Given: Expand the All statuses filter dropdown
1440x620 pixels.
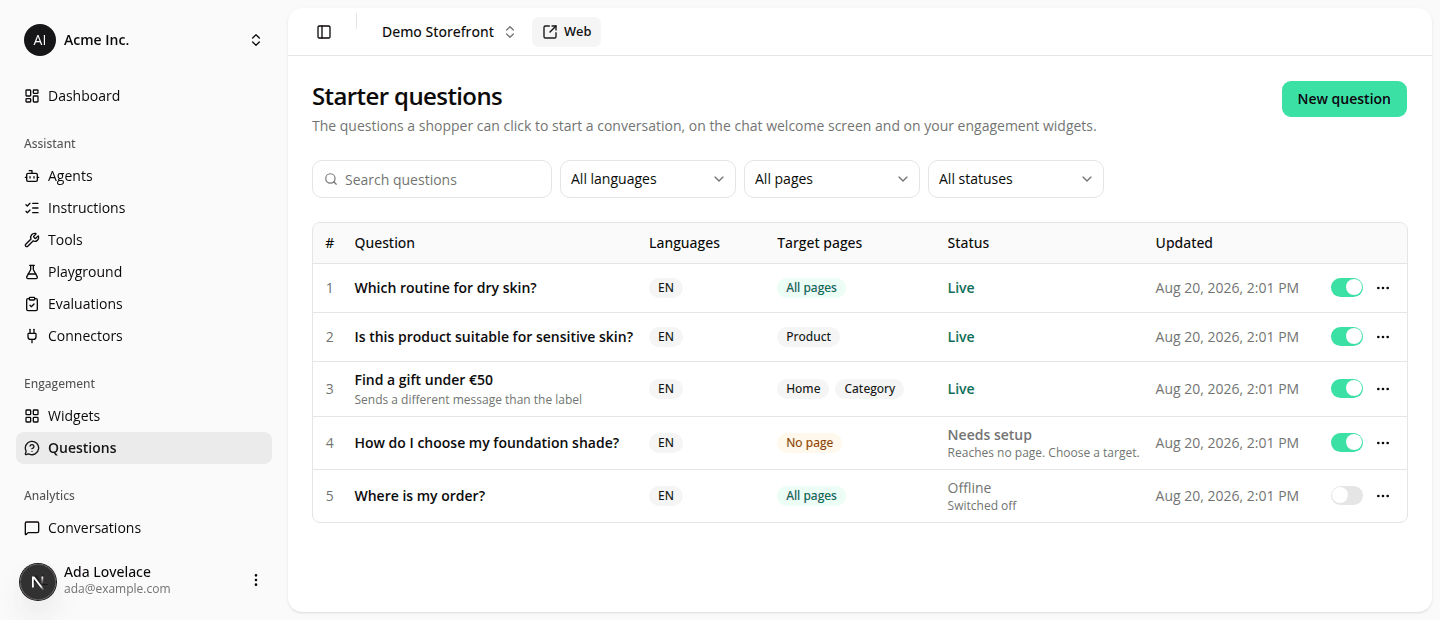Looking at the screenshot, I should [1016, 179].
